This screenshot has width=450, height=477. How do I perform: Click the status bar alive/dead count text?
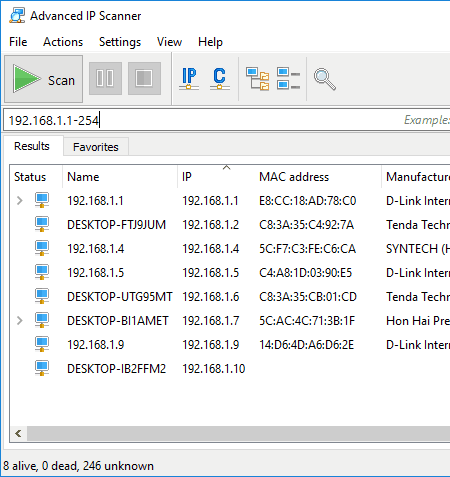(x=78, y=466)
